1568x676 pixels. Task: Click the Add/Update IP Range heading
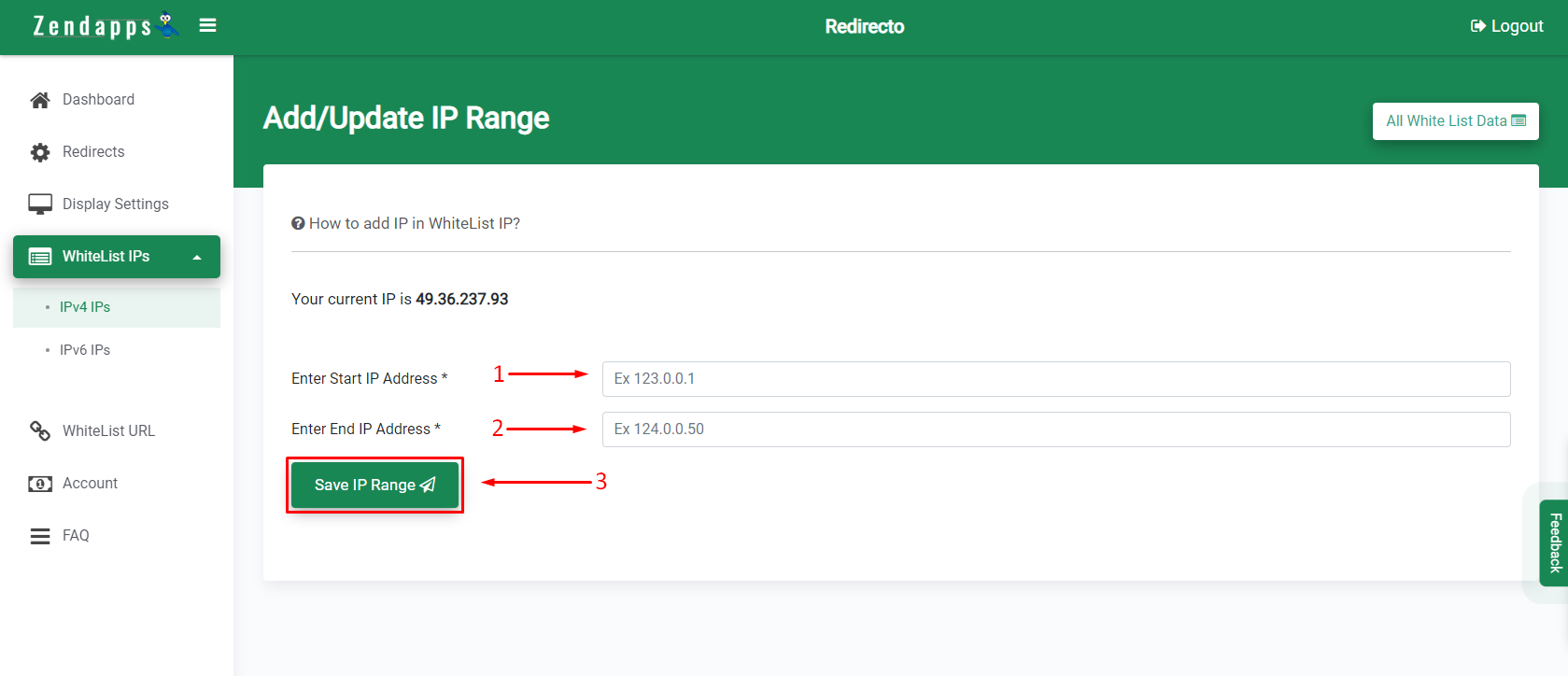(406, 119)
